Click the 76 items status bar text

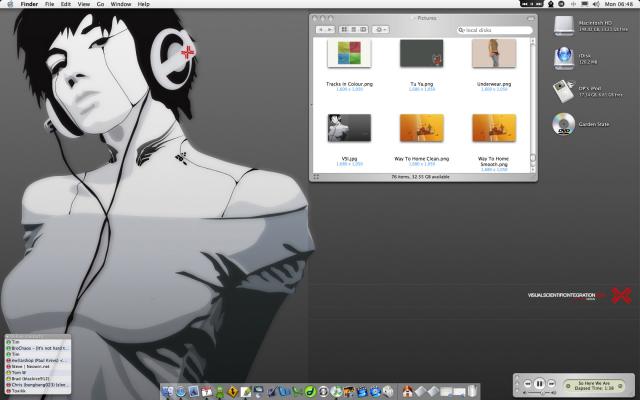pos(420,177)
